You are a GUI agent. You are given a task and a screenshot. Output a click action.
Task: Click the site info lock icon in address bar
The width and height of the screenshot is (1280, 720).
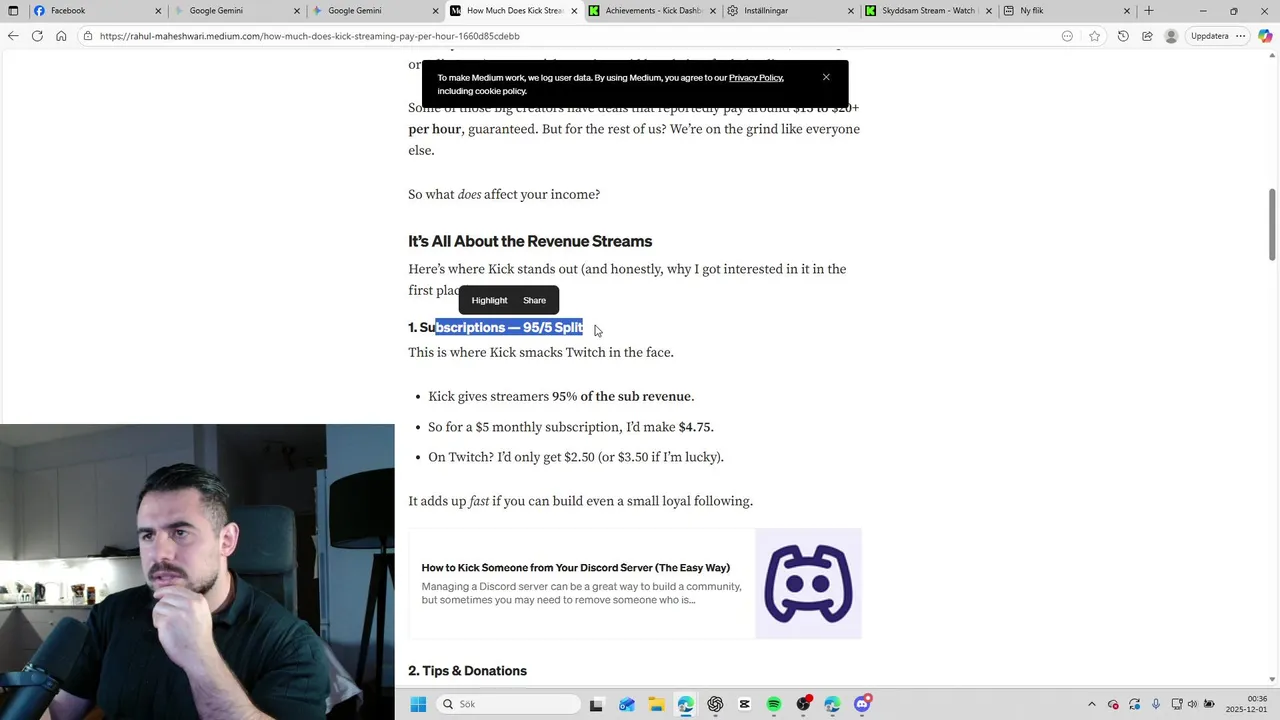point(88,36)
